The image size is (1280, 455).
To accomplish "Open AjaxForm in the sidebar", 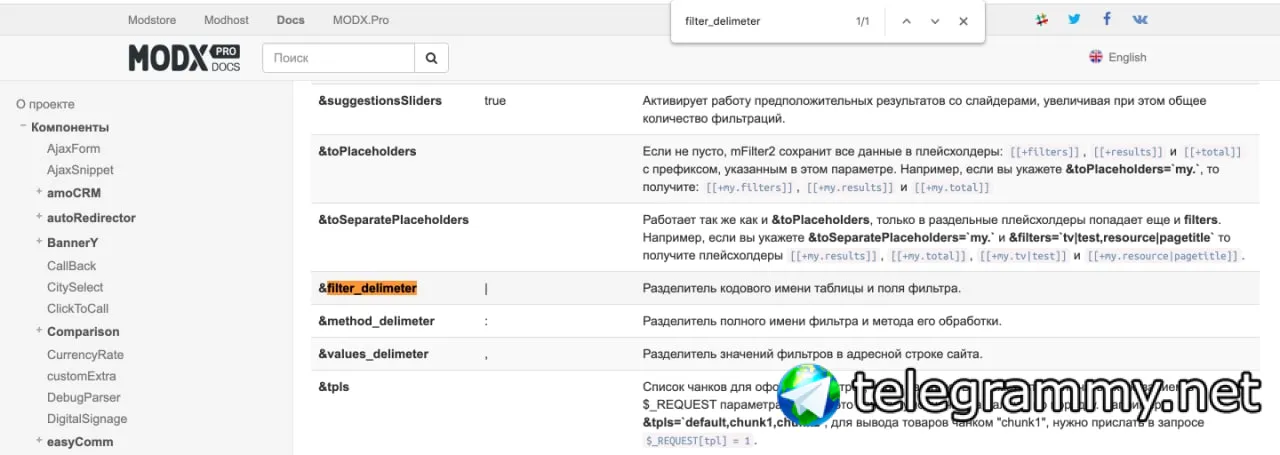I will tap(73, 149).
